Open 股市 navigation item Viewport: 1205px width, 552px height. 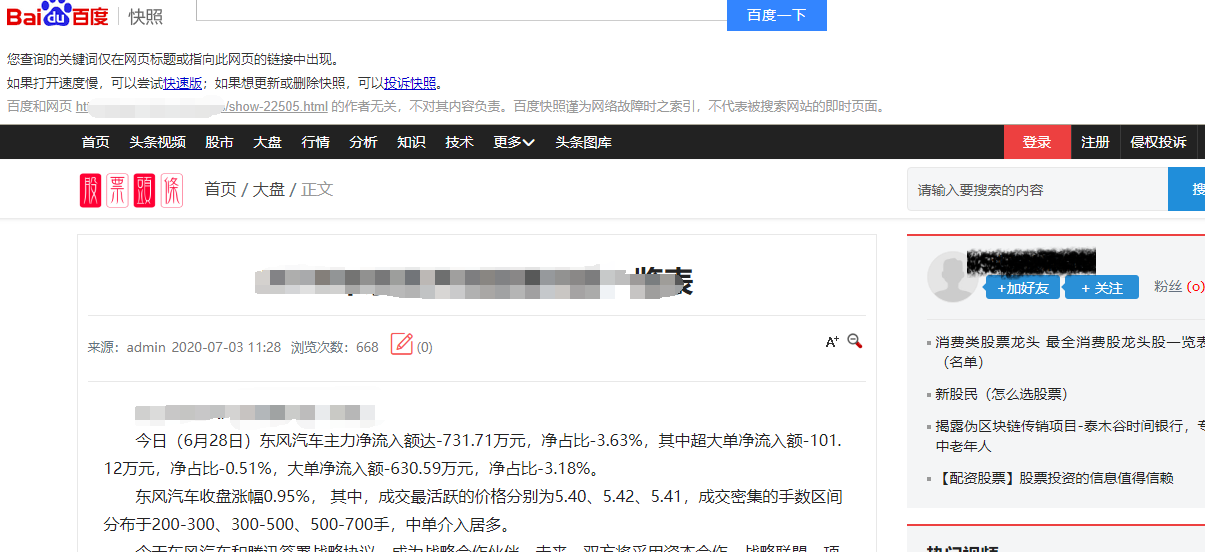click(x=219, y=142)
